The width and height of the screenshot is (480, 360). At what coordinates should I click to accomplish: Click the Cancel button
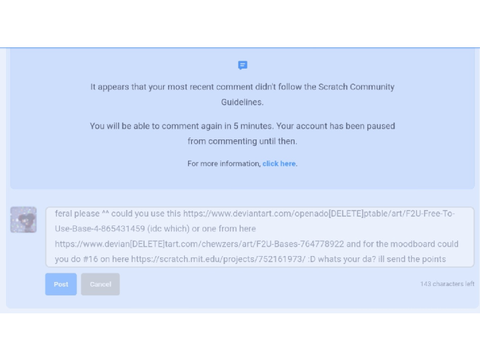[100, 284]
